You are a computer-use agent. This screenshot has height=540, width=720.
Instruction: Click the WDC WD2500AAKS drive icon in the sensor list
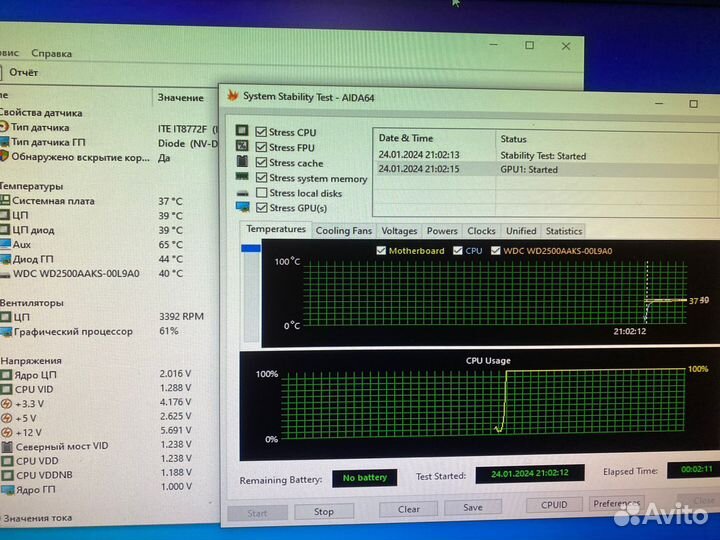pos(5,275)
